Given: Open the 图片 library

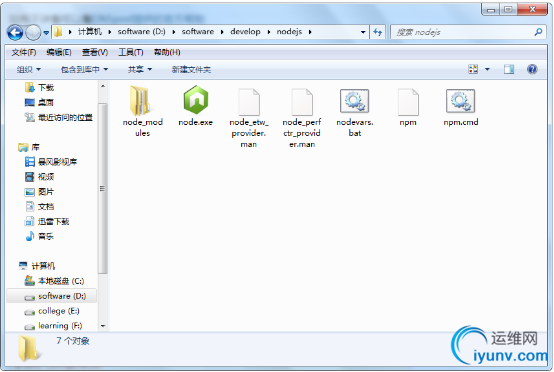Looking at the screenshot, I should point(39,192).
